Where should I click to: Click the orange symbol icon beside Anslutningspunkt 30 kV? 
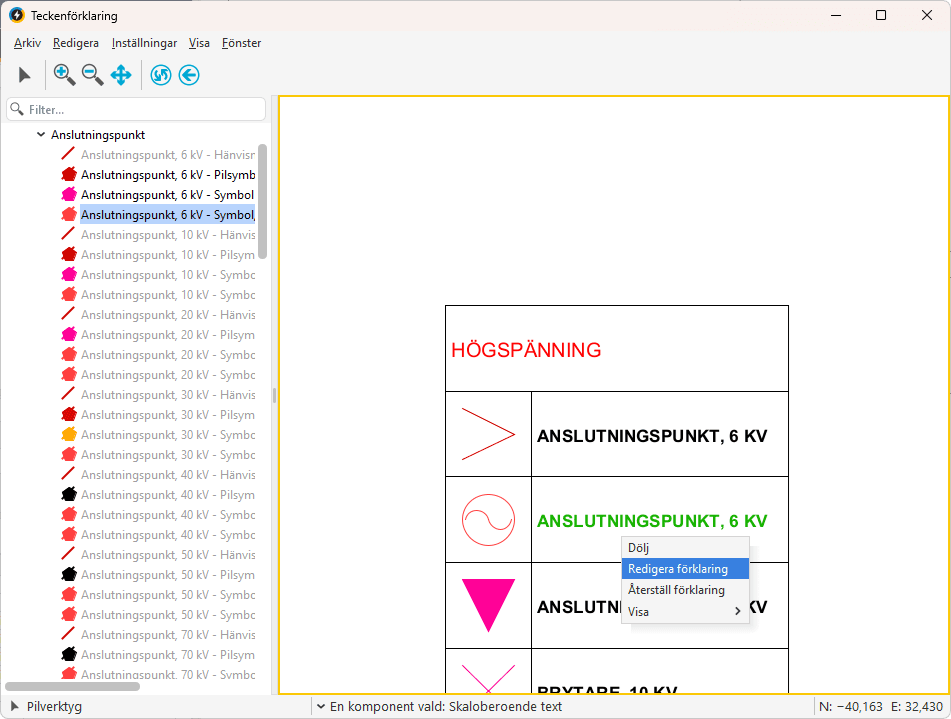tap(69, 435)
